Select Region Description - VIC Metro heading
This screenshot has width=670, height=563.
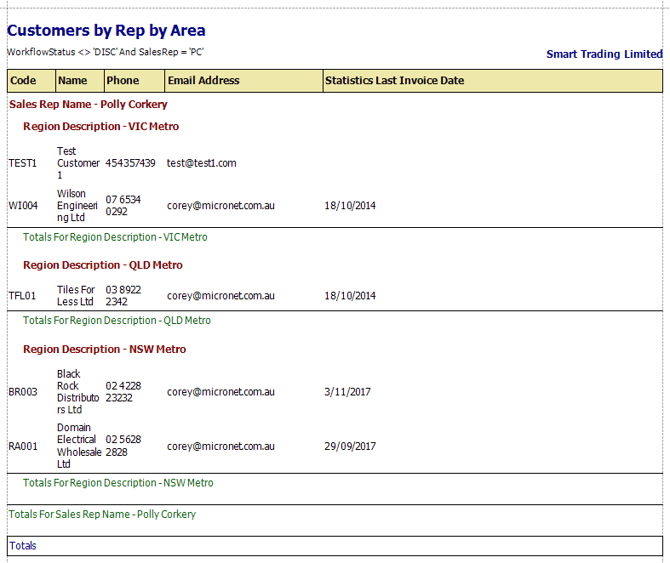point(101,127)
